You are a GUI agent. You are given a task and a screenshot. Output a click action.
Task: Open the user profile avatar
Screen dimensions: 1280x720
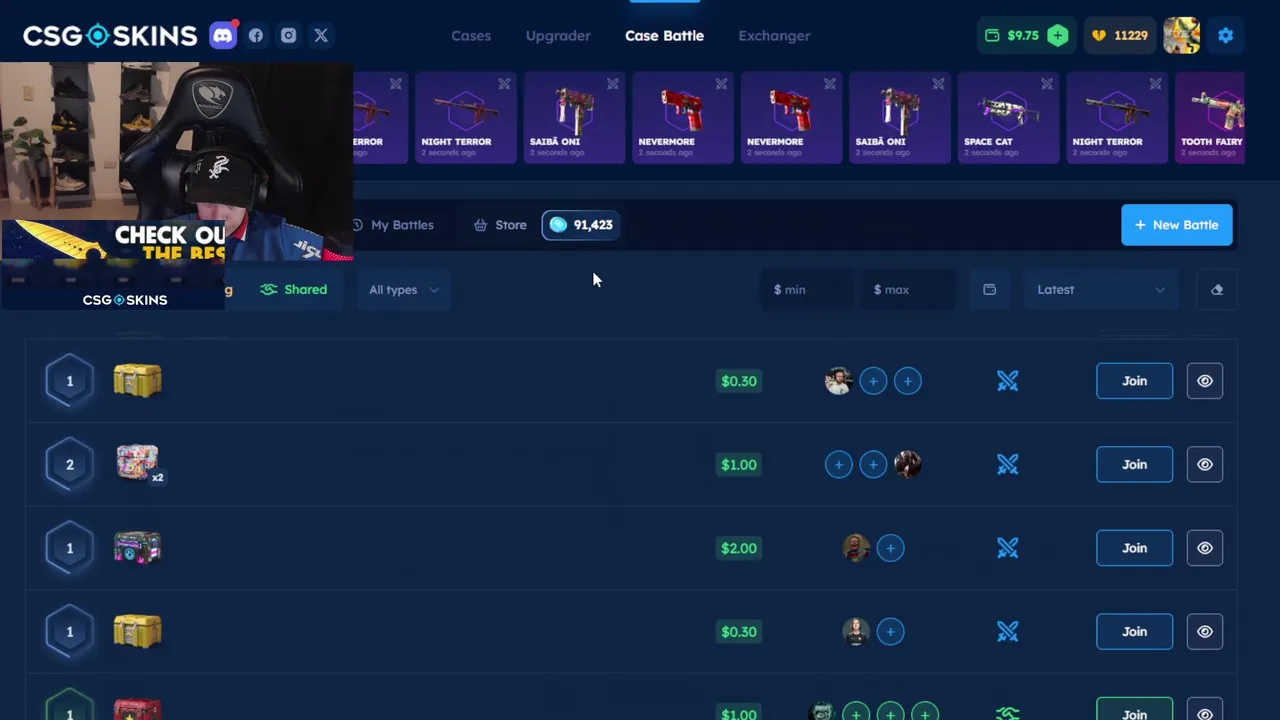1181,35
